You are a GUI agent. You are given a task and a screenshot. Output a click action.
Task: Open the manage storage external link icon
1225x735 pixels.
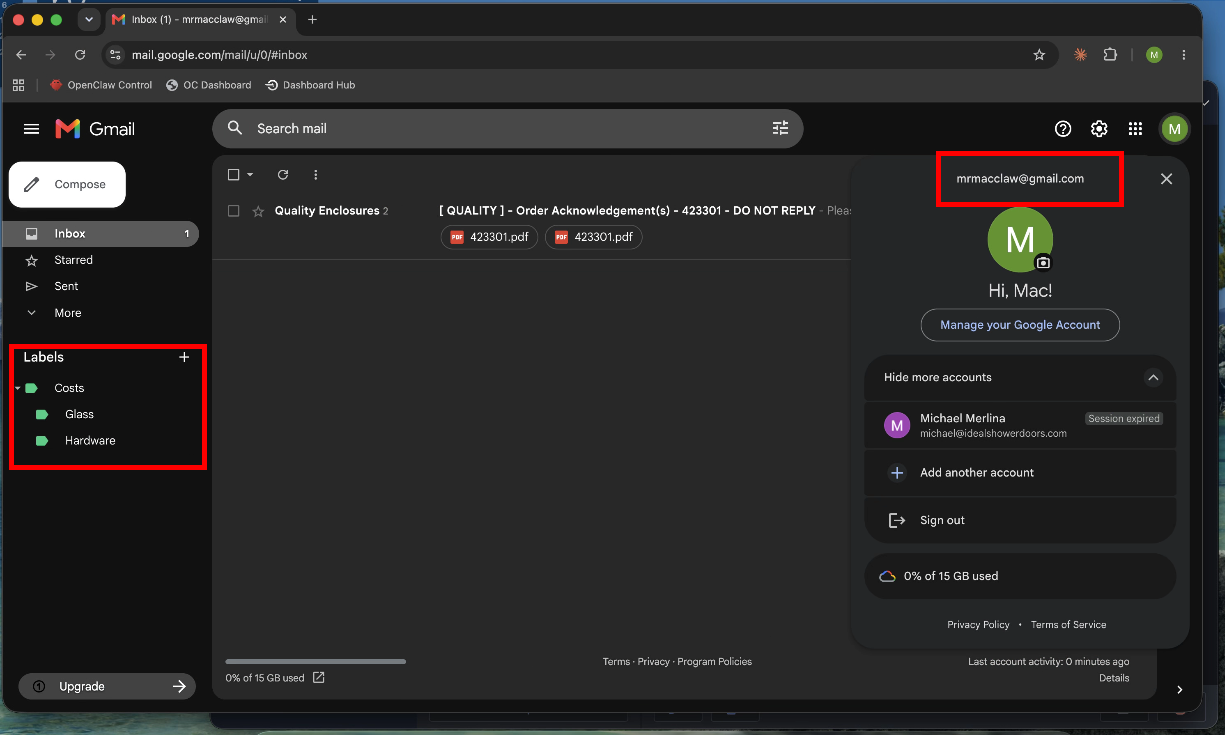point(318,678)
